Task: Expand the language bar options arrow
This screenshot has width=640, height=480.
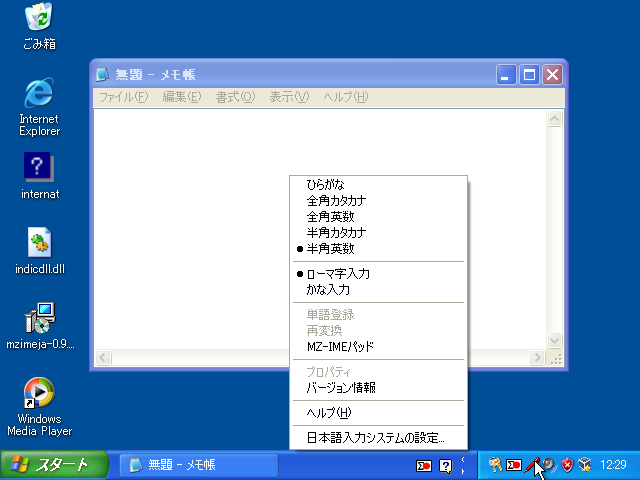Action: coord(463,465)
